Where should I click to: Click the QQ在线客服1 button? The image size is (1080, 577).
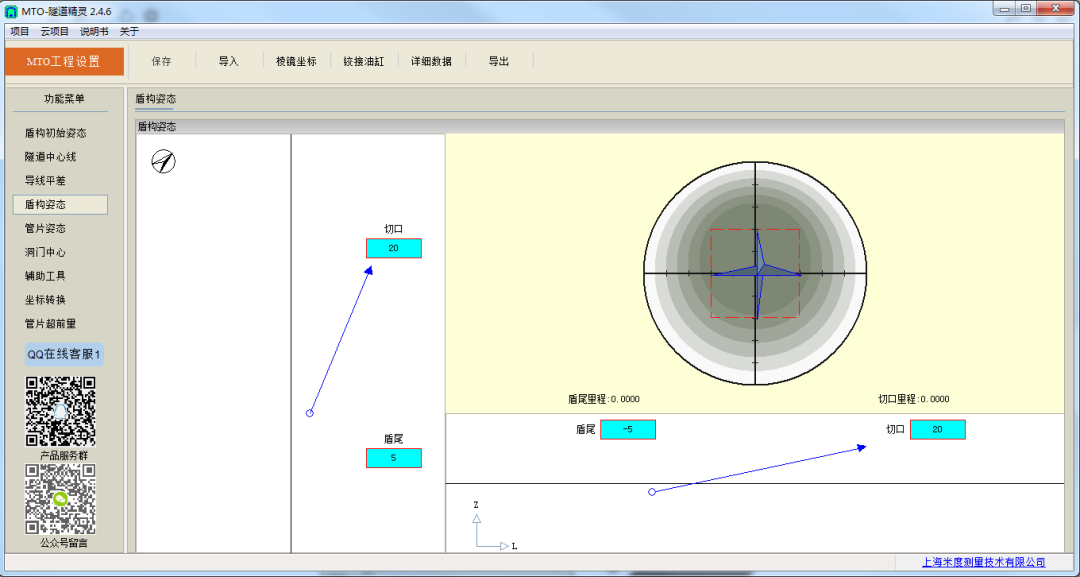tap(64, 354)
